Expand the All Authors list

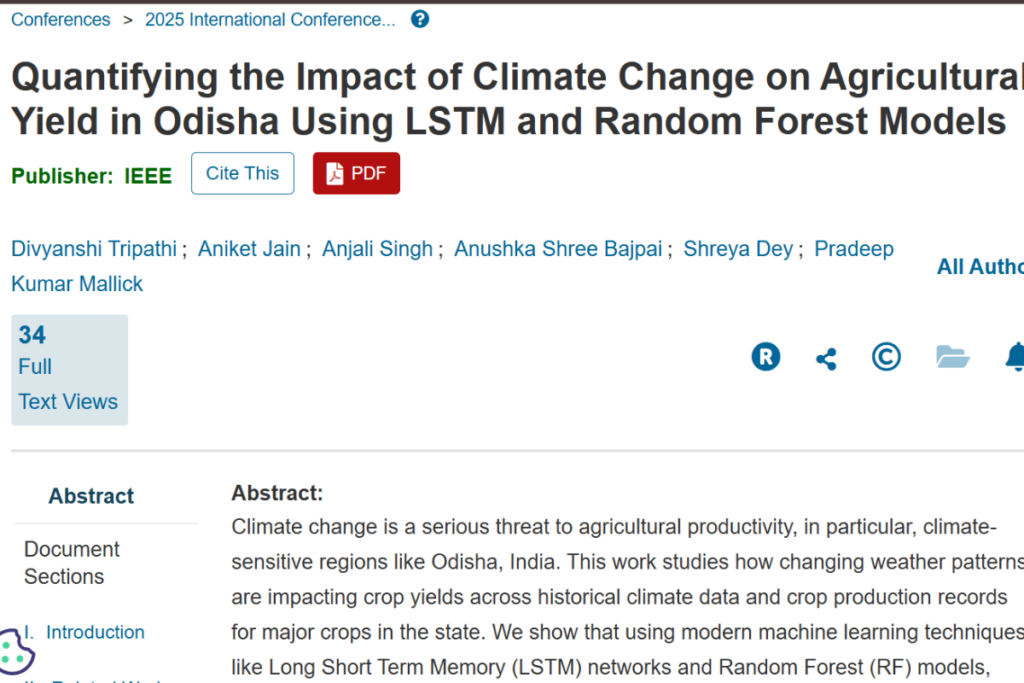pyautogui.click(x=980, y=267)
